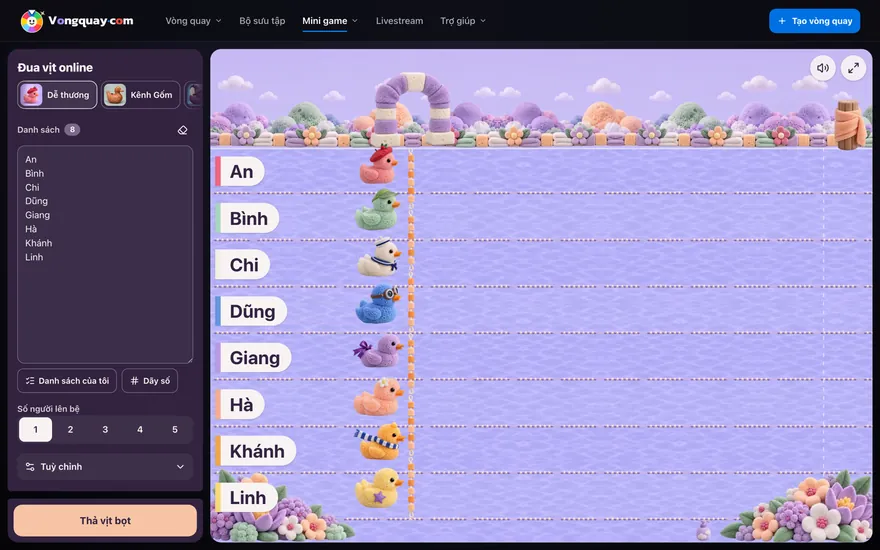Click the Vongquay.com logo

pos(77,21)
